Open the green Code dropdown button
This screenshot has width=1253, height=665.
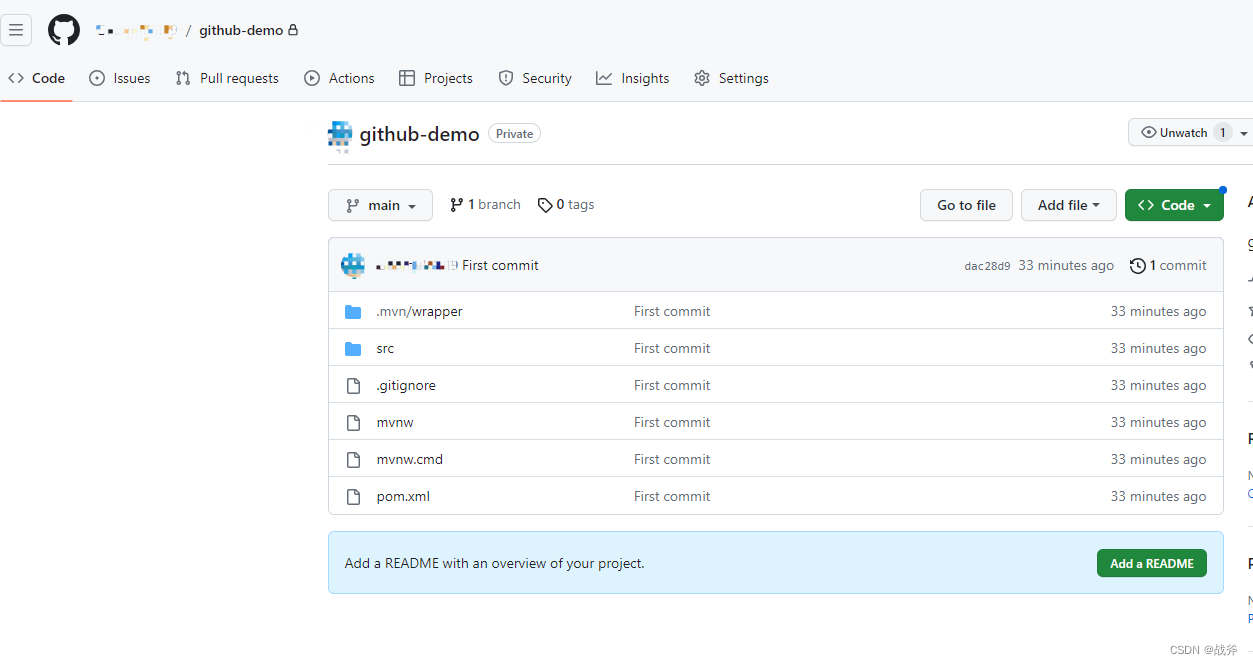(x=1174, y=205)
